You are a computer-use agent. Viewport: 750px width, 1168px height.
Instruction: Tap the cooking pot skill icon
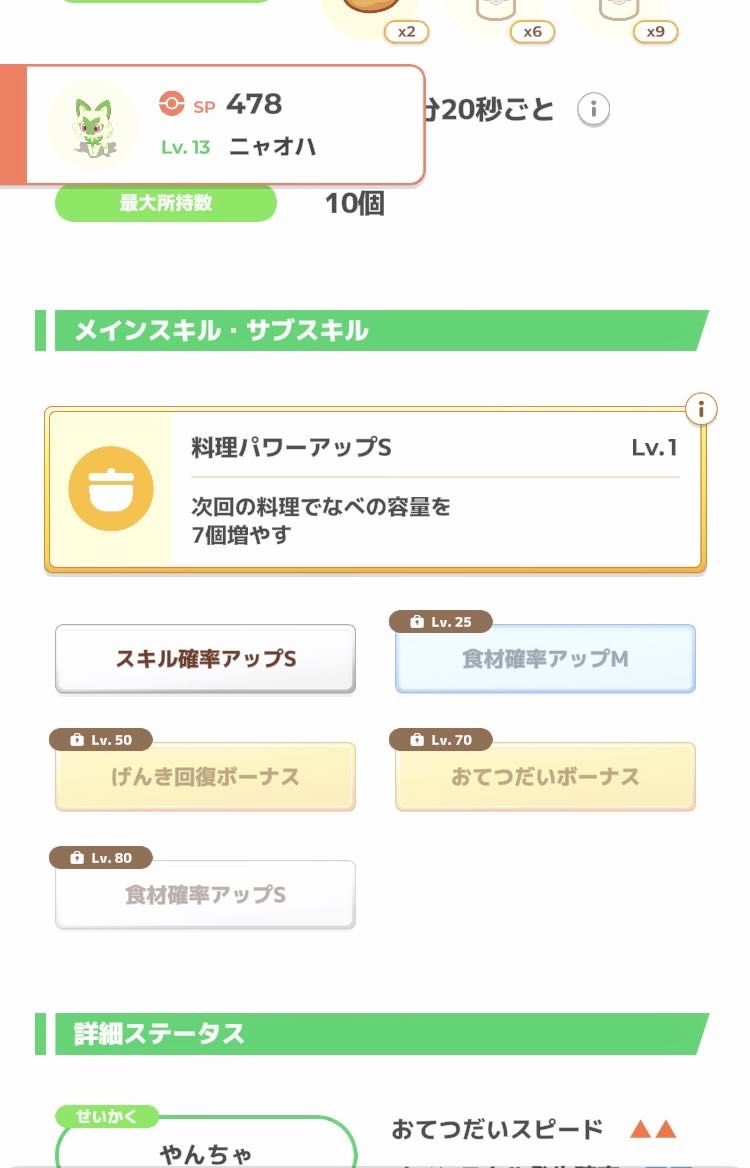(x=111, y=489)
